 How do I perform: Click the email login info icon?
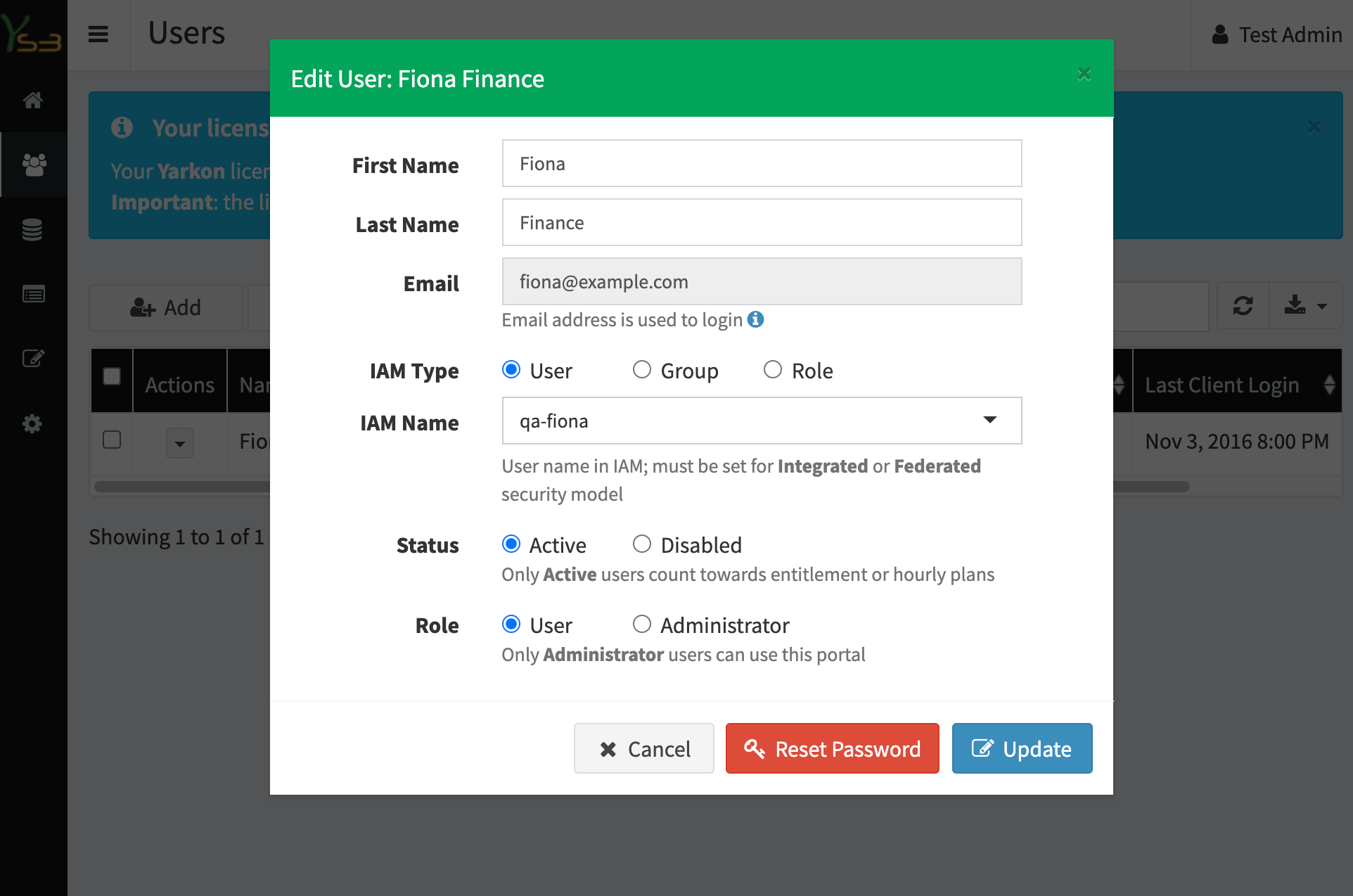pos(756,319)
